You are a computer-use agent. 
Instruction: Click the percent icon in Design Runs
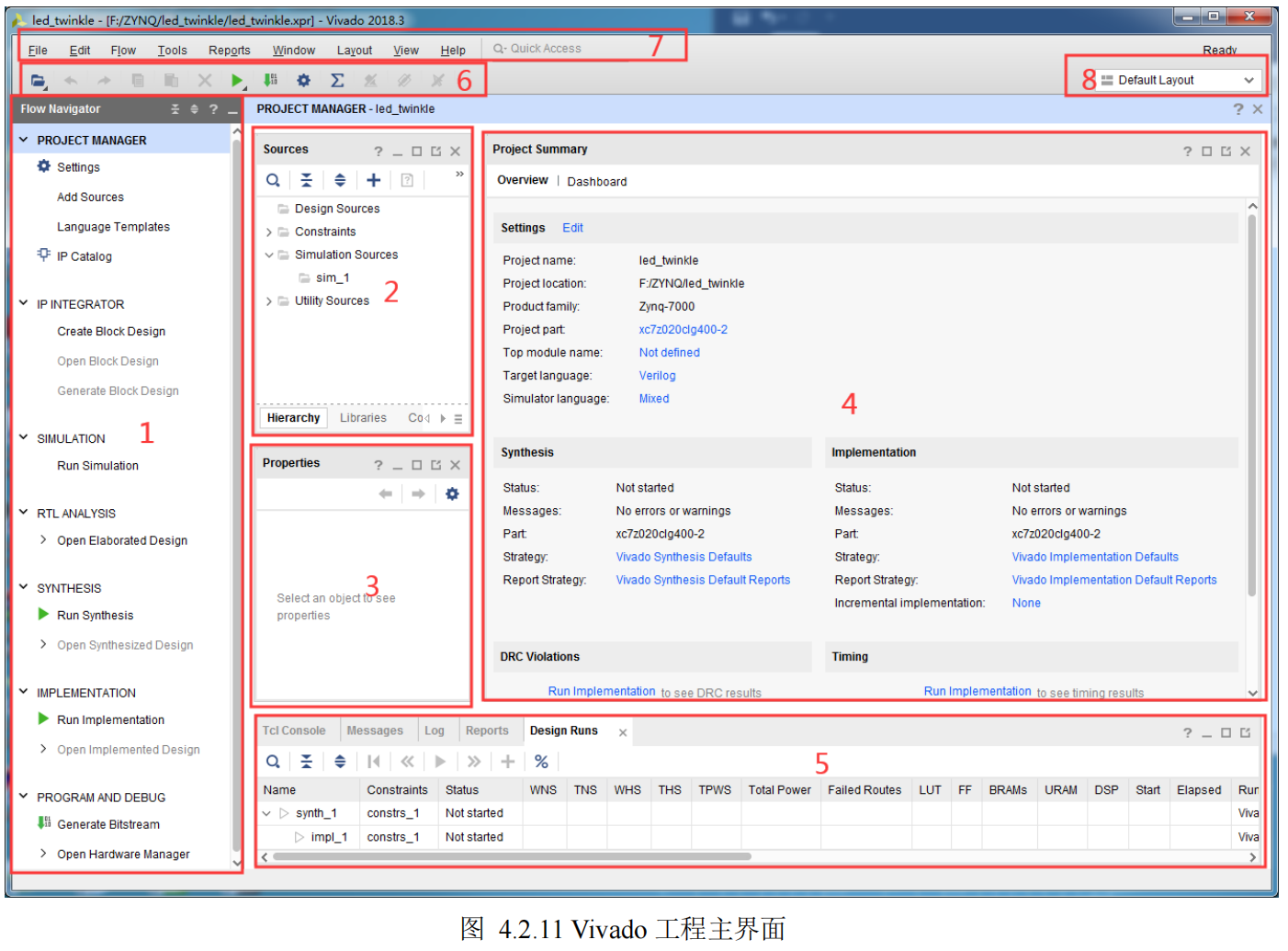541,762
